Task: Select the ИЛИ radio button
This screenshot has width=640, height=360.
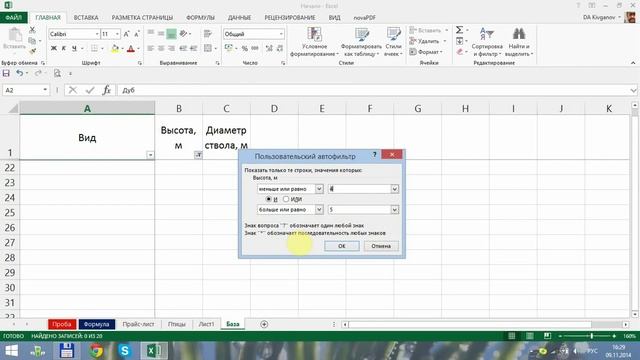Action: [x=286, y=199]
